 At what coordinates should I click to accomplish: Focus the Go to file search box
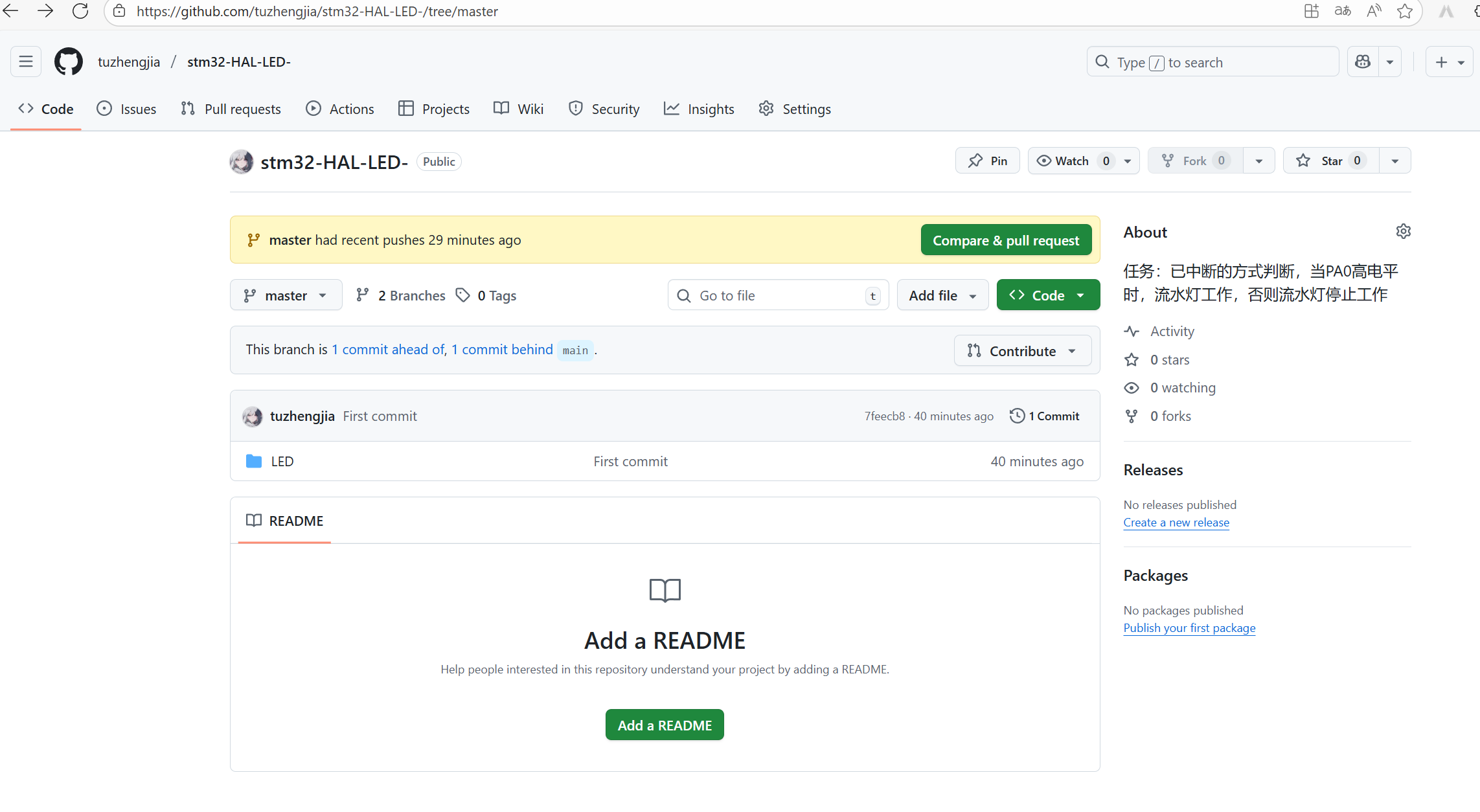pyautogui.click(x=778, y=295)
